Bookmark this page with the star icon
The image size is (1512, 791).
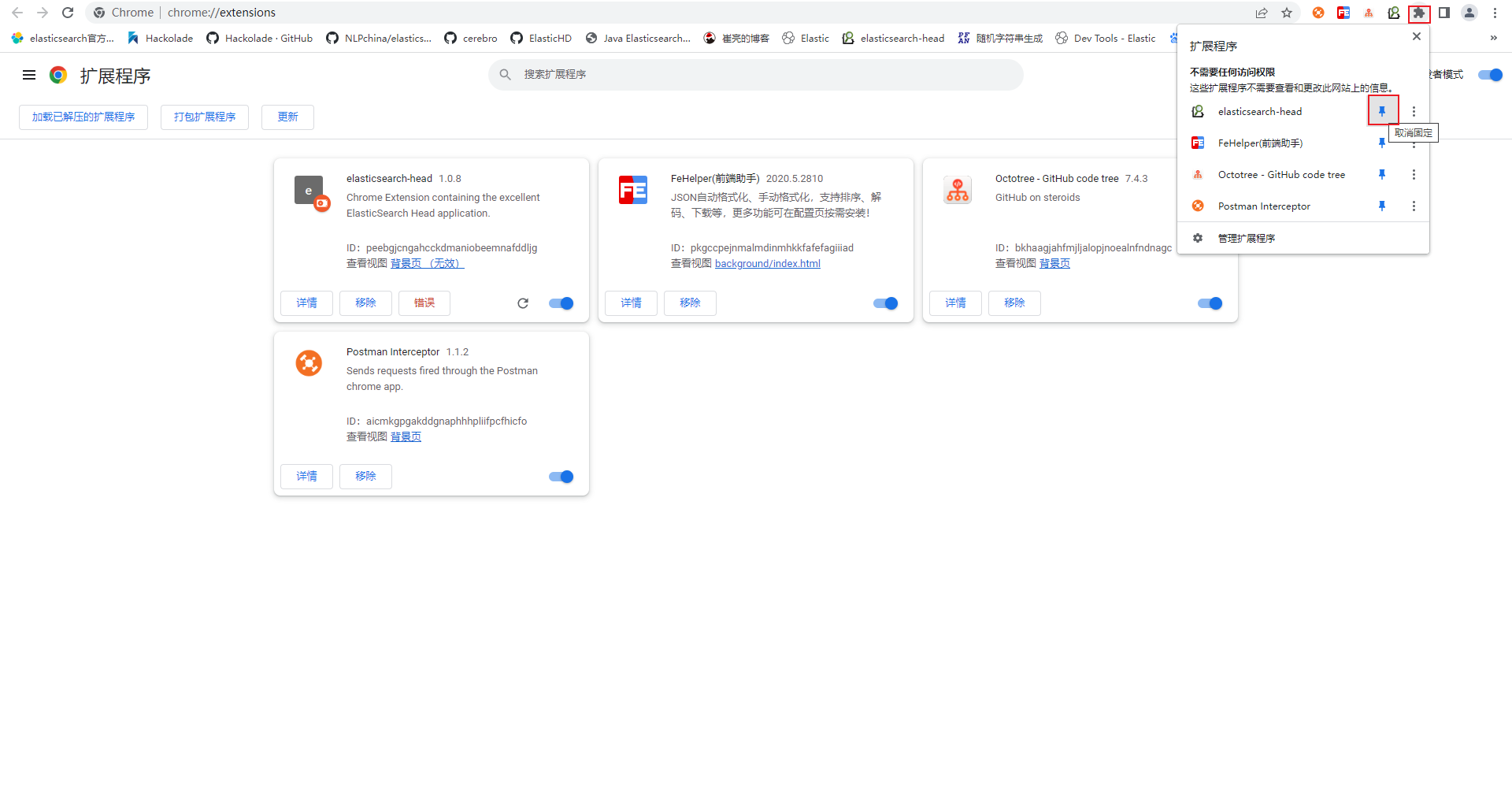1288,13
